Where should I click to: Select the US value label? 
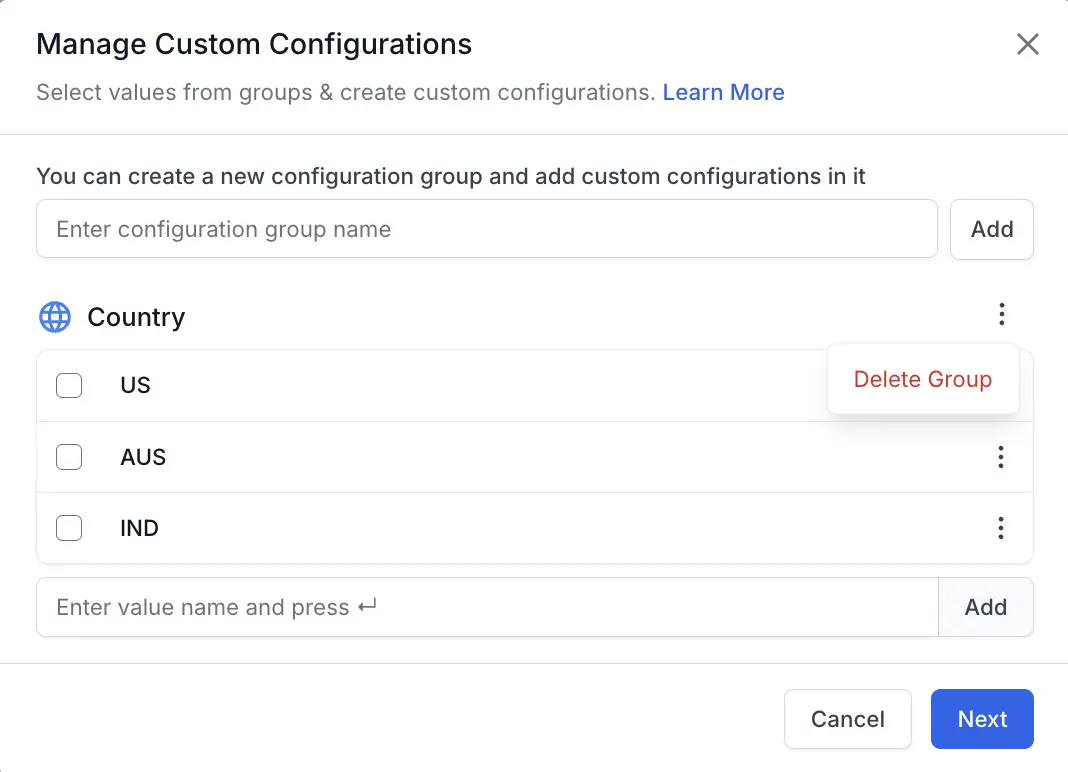(x=135, y=385)
